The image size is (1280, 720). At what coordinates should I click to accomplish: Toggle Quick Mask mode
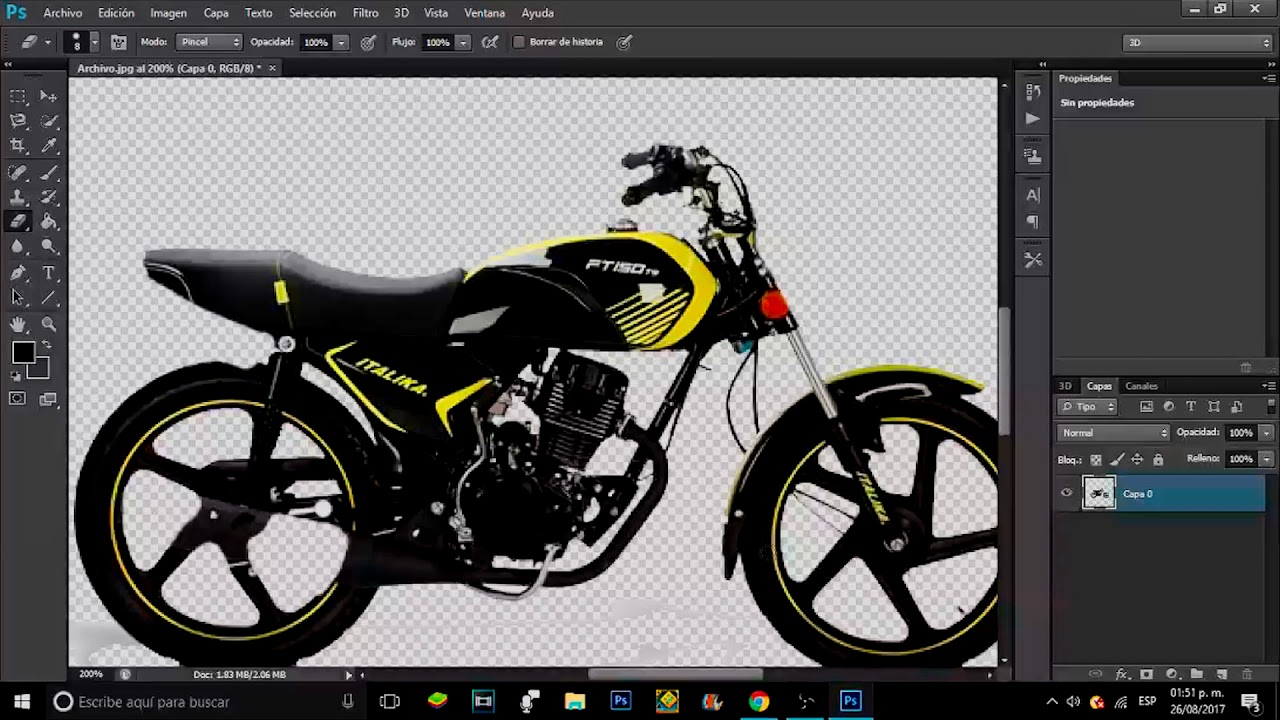tap(18, 399)
